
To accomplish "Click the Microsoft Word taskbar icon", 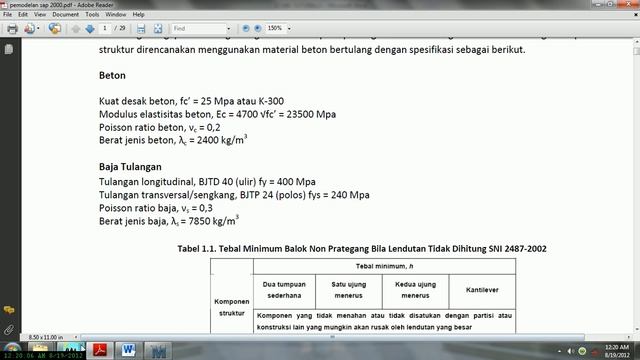I will [129, 351].
